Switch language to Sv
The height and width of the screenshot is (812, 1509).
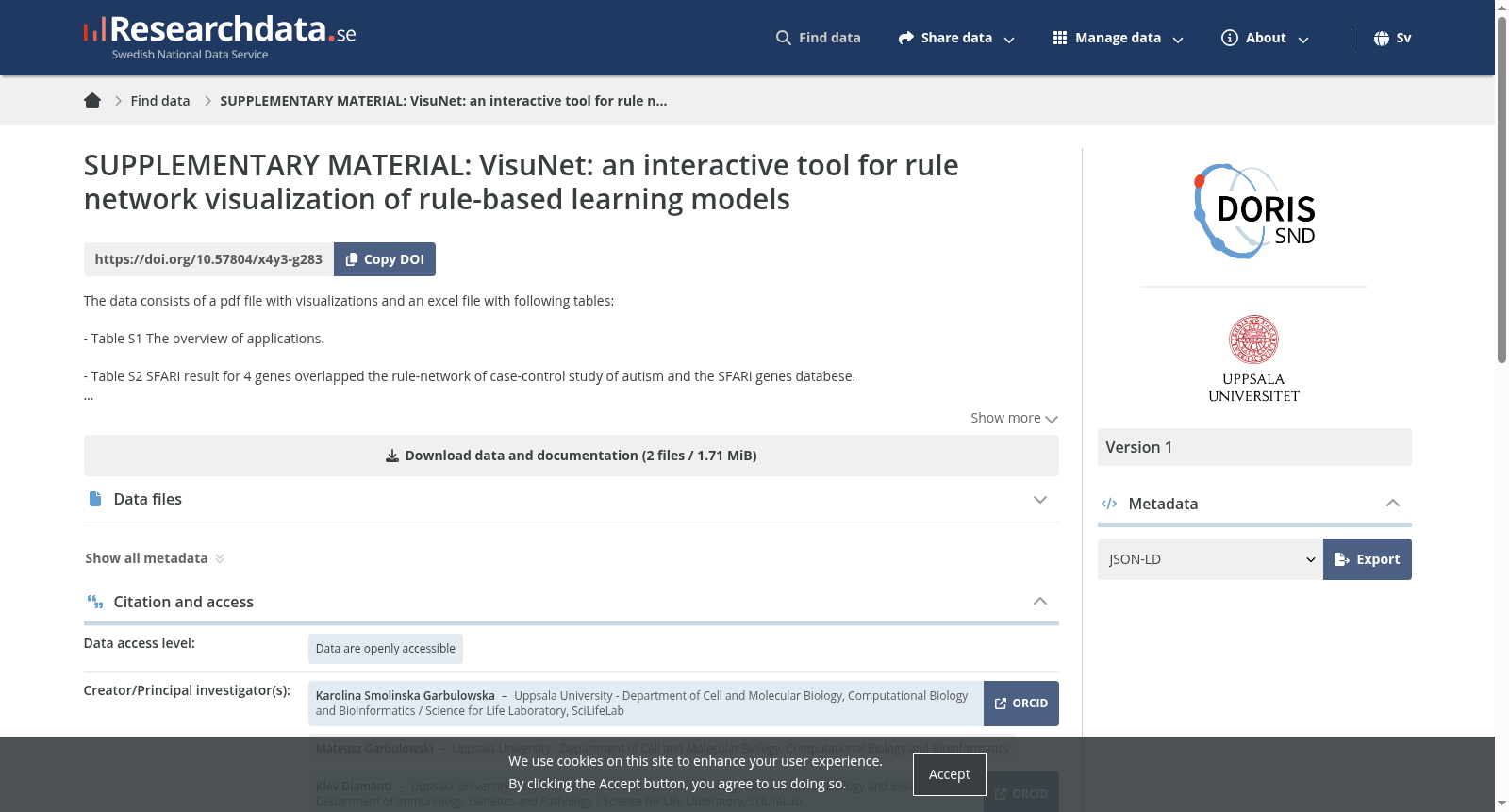click(1393, 38)
